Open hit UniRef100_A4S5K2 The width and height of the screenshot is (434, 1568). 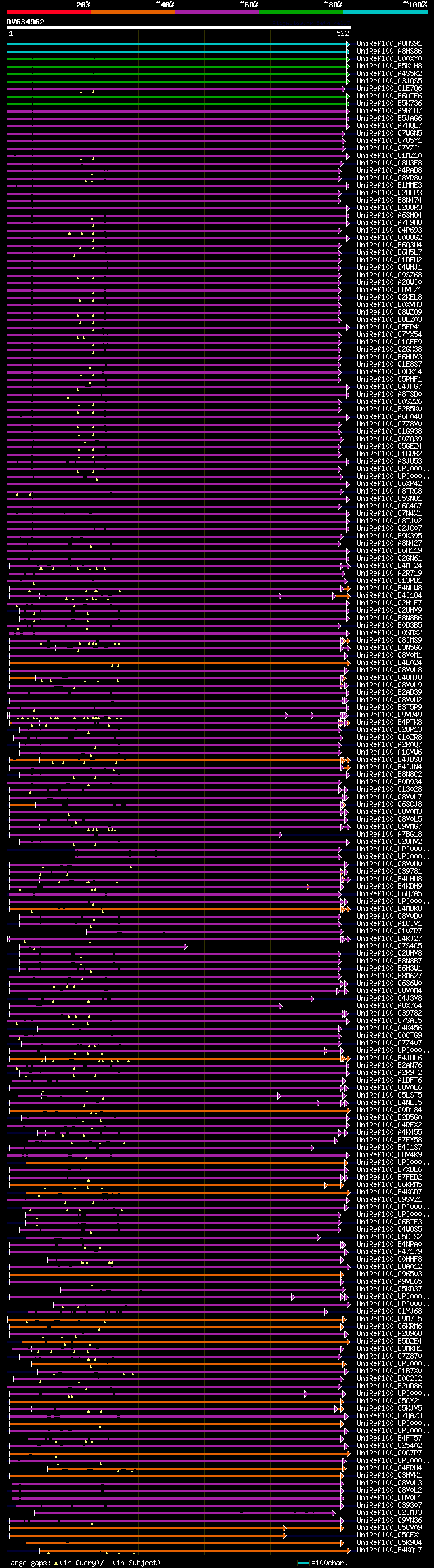point(389,74)
